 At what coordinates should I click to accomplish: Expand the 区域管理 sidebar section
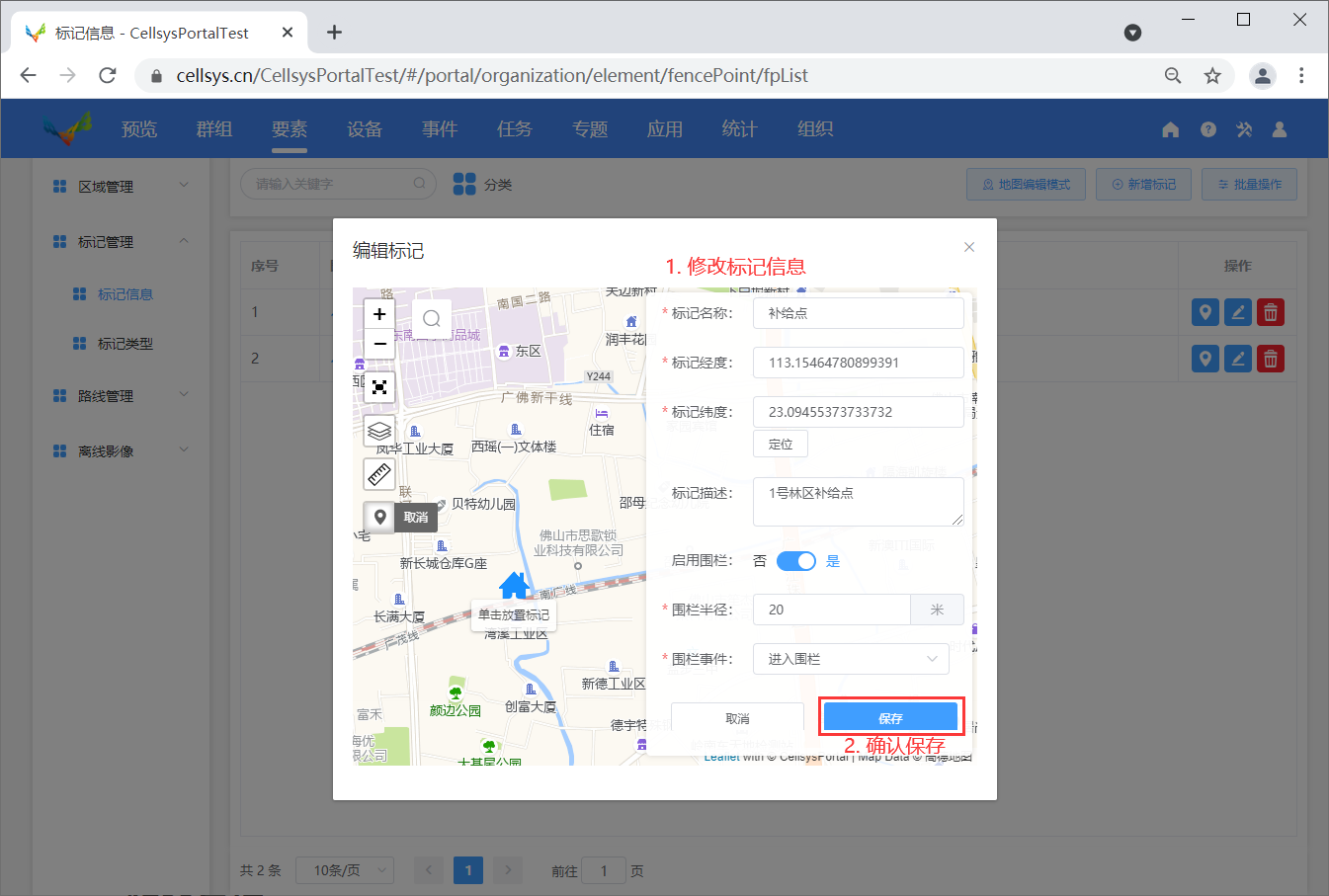pyautogui.click(x=120, y=186)
